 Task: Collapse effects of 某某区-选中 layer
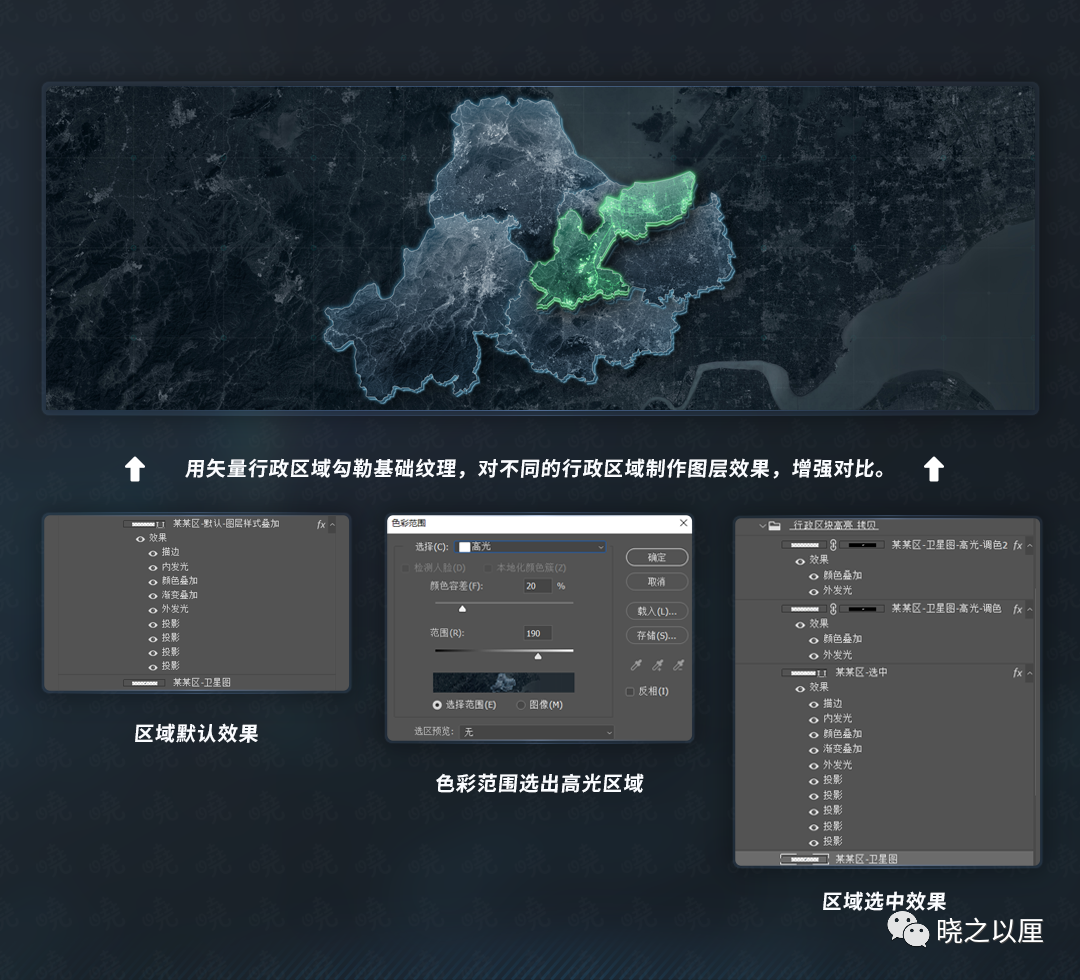(x=1030, y=673)
